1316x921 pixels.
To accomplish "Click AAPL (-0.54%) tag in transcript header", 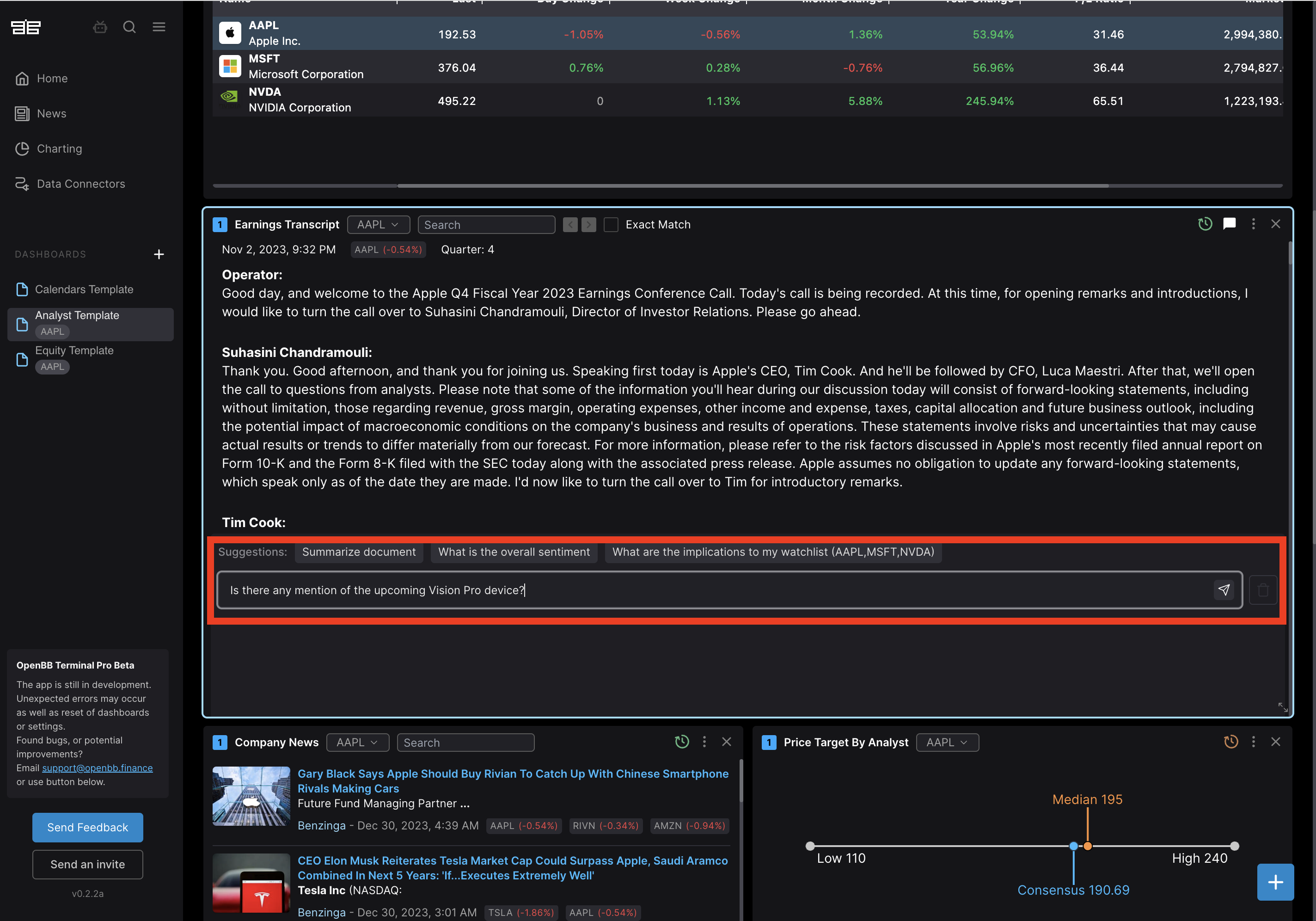I will 388,250.
